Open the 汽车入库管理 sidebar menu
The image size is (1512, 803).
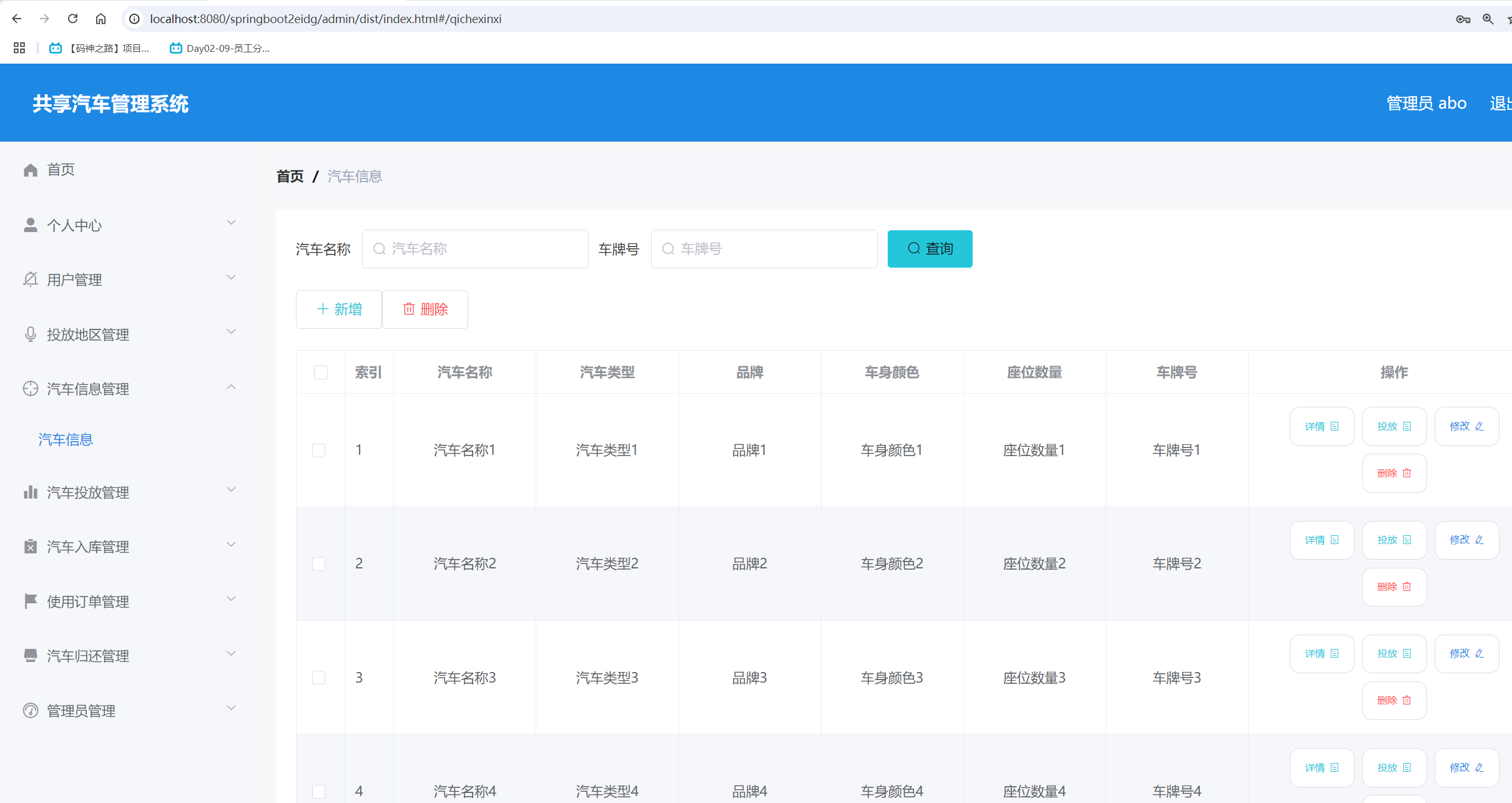(x=88, y=547)
